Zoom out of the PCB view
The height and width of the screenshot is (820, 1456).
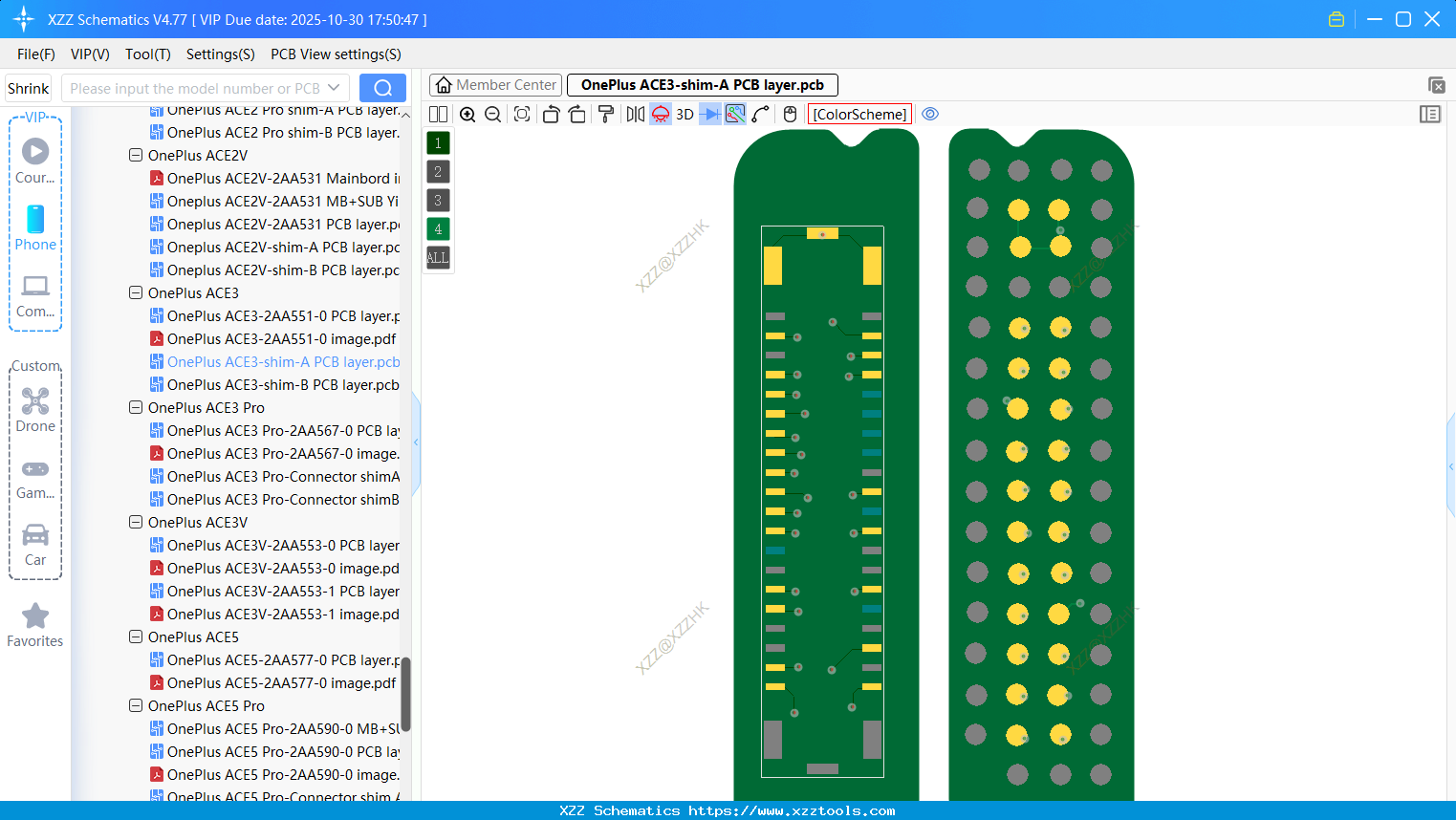(x=492, y=115)
